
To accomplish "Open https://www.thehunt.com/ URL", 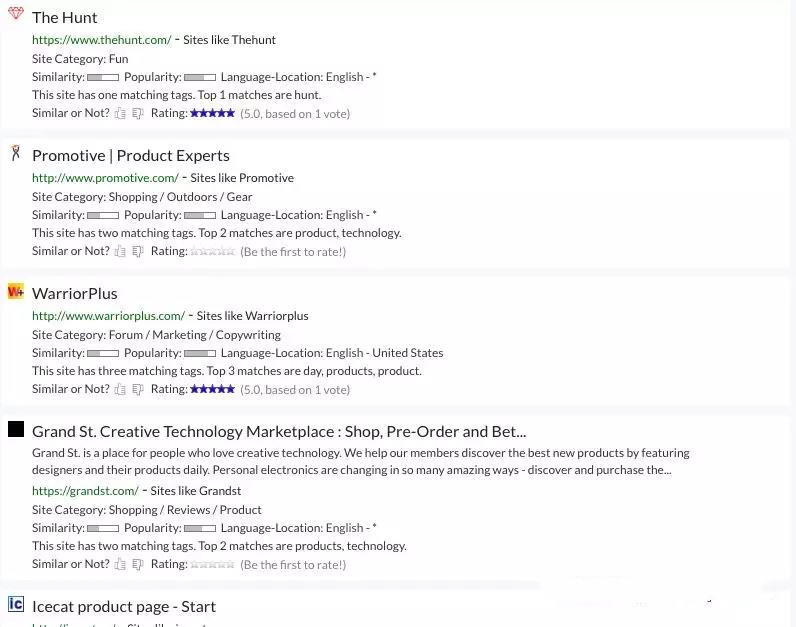I will [102, 40].
